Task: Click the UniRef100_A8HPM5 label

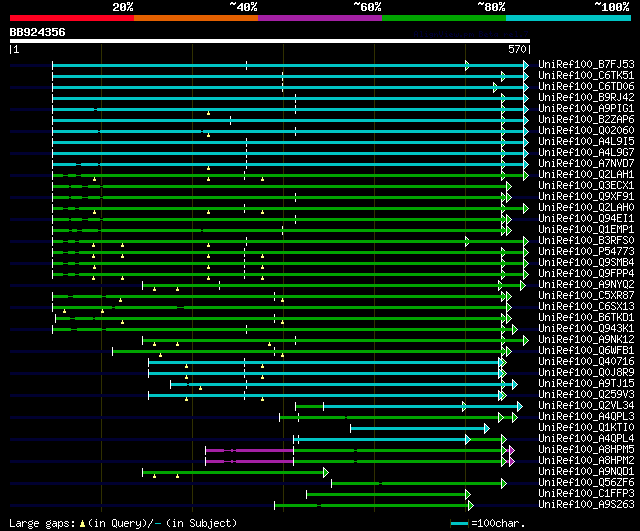Action: (586, 450)
